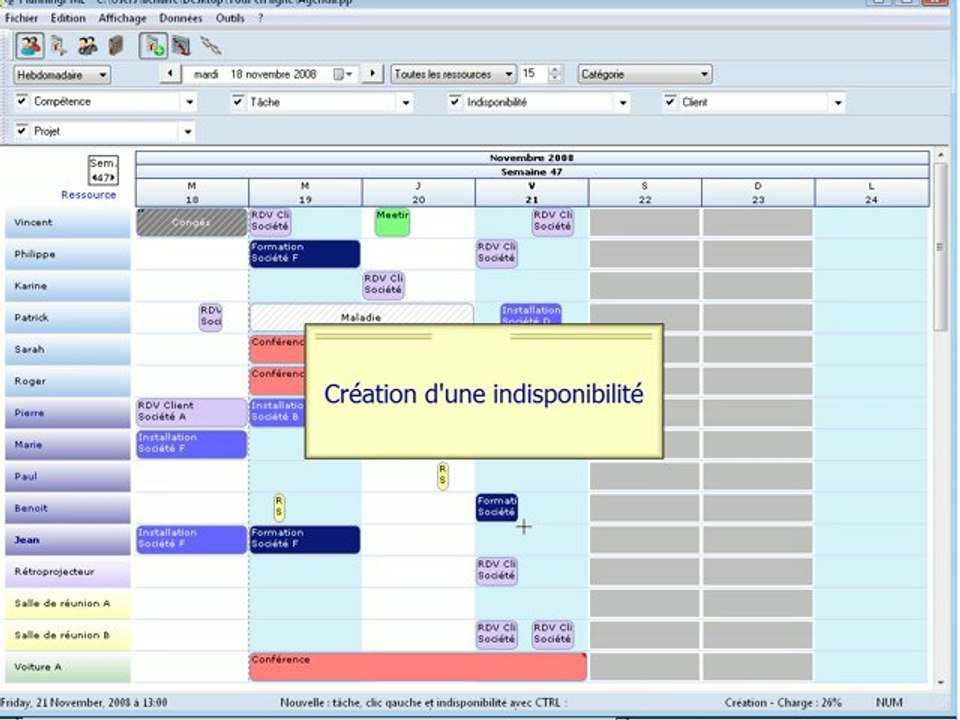
Task: Click the Semaine 47 header bar
Action: coord(532,172)
